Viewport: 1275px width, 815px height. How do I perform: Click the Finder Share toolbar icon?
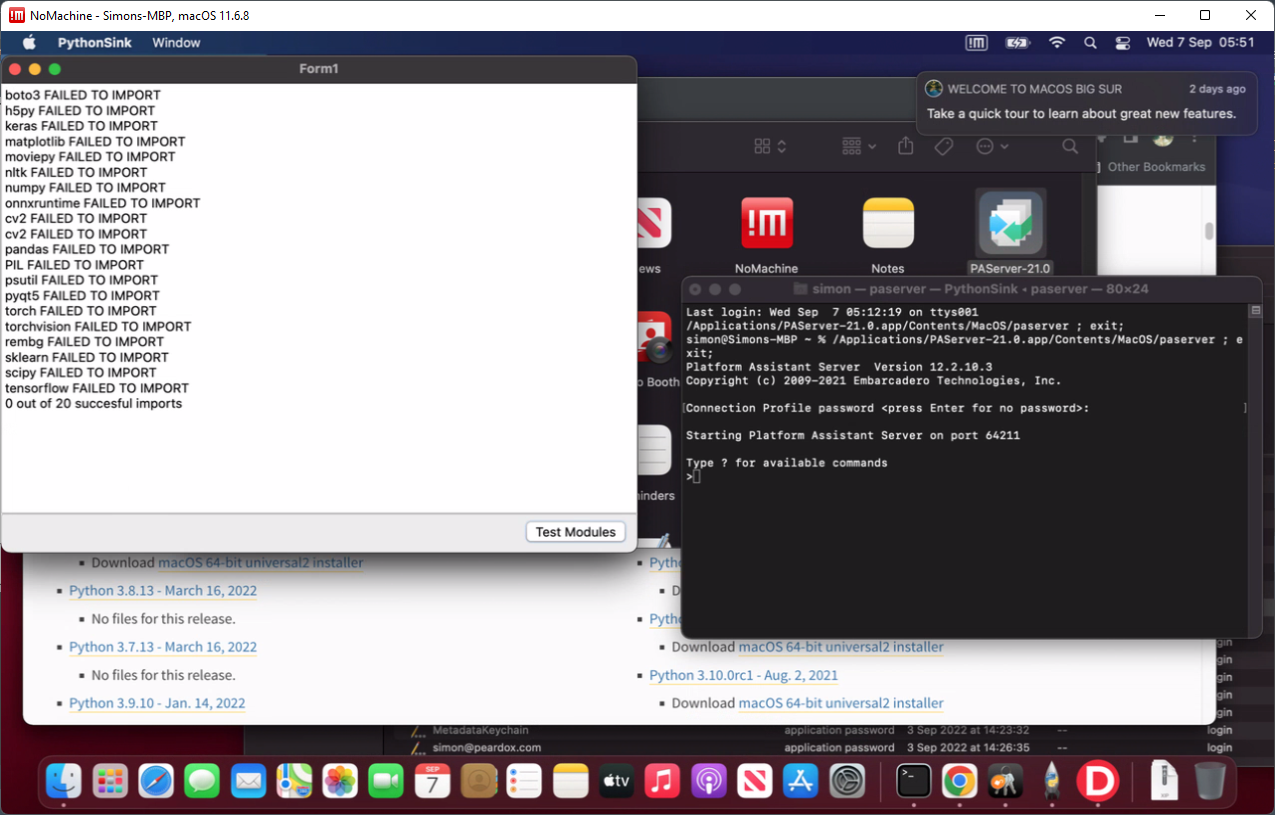coord(906,146)
